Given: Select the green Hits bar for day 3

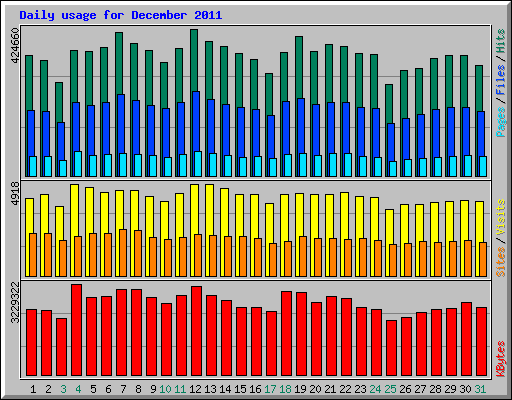Looking at the screenshot, I should [x=59, y=102].
